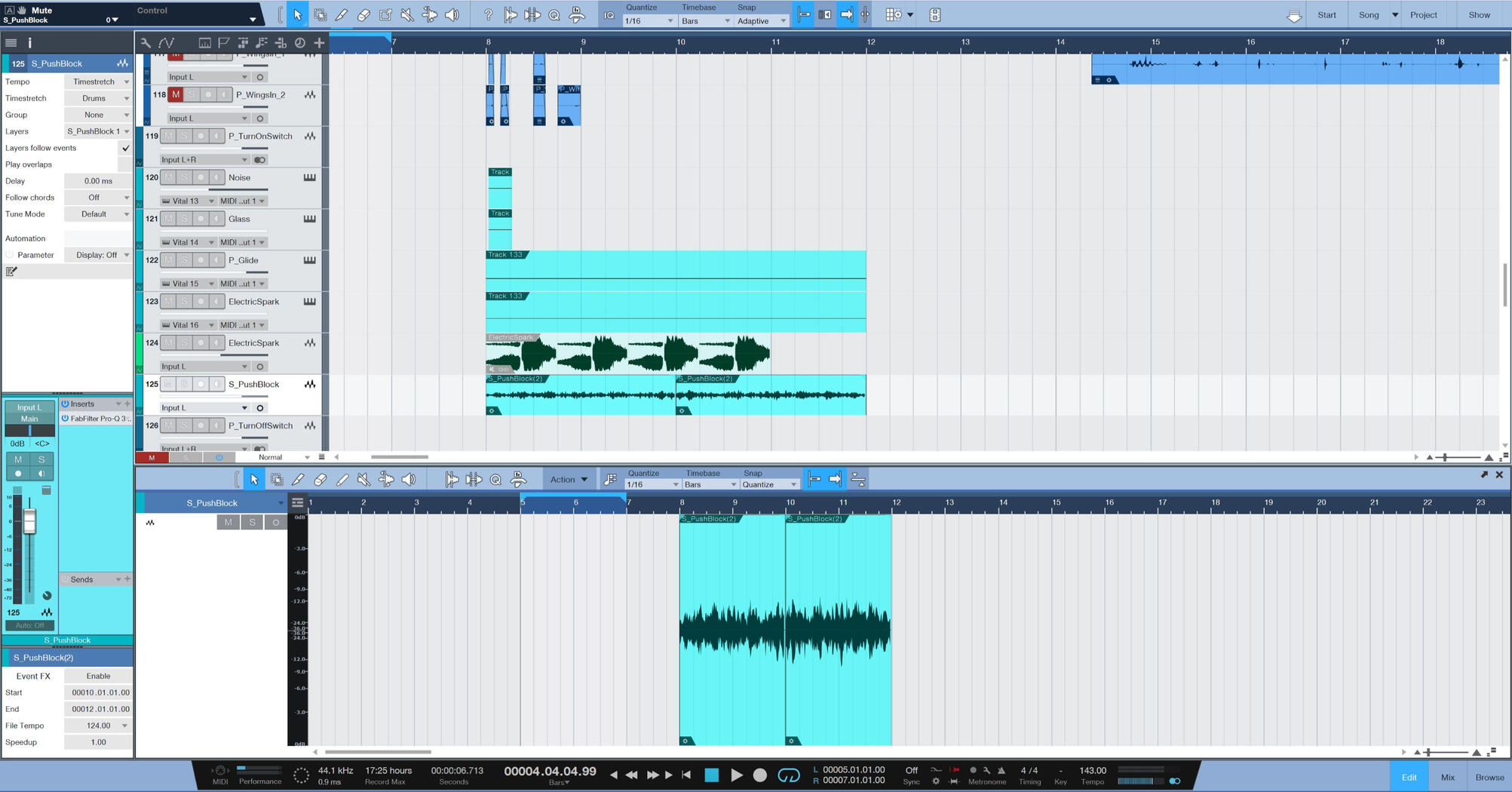The height and width of the screenshot is (792, 1512).
Task: Switch to the Mix view tab
Action: coord(1447,777)
